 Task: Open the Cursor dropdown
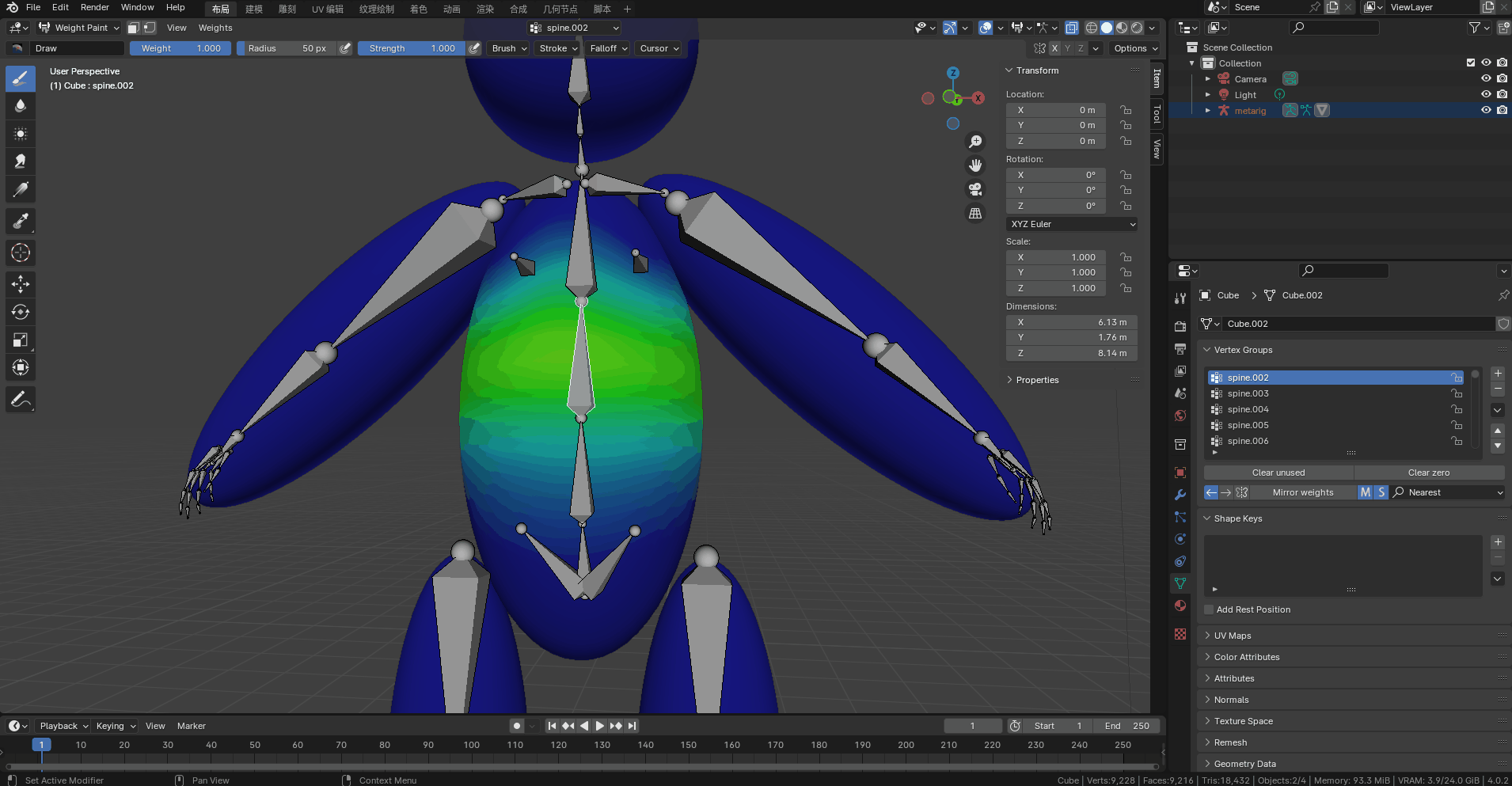click(659, 48)
